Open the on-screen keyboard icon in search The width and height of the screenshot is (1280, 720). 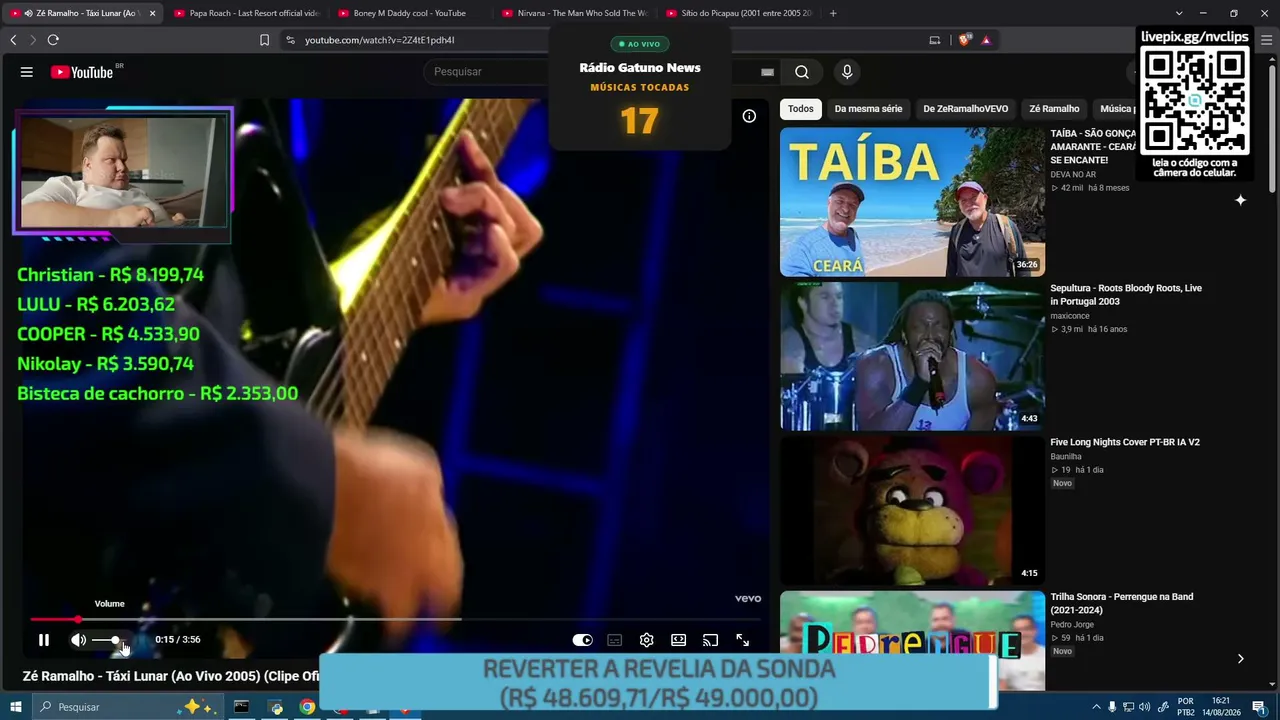767,72
